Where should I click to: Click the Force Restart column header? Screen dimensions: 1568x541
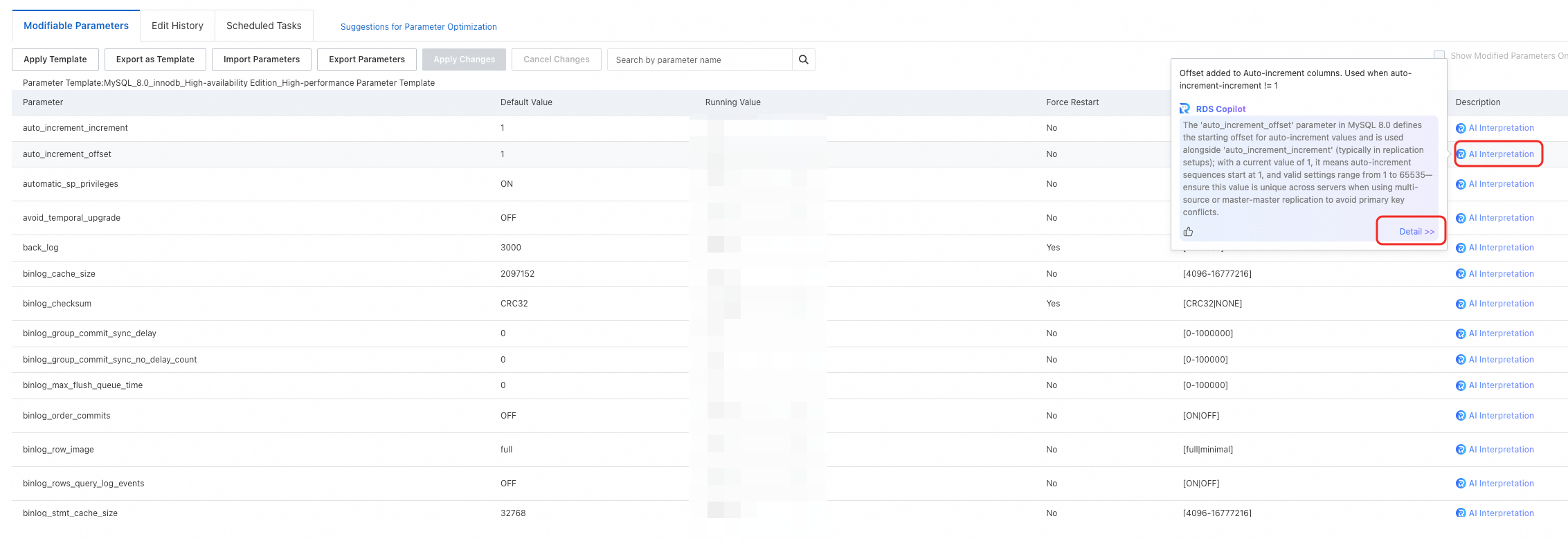[1072, 102]
